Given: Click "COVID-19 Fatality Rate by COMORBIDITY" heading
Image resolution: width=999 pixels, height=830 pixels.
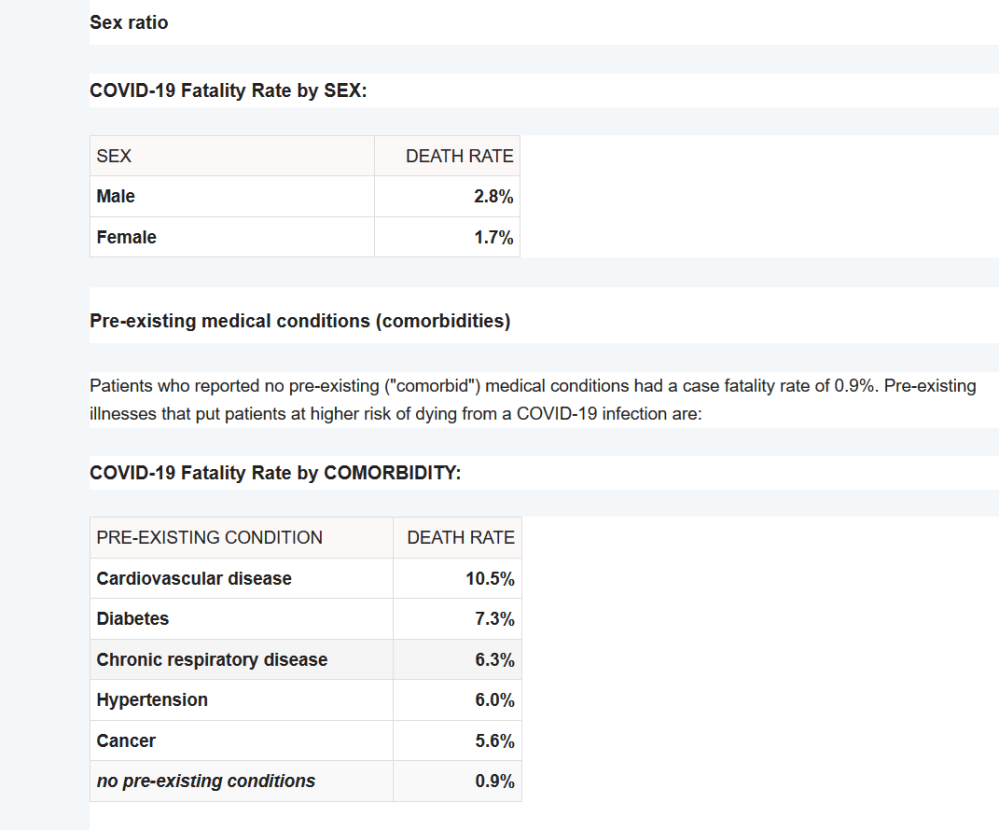Looking at the screenshot, I should (x=275, y=473).
